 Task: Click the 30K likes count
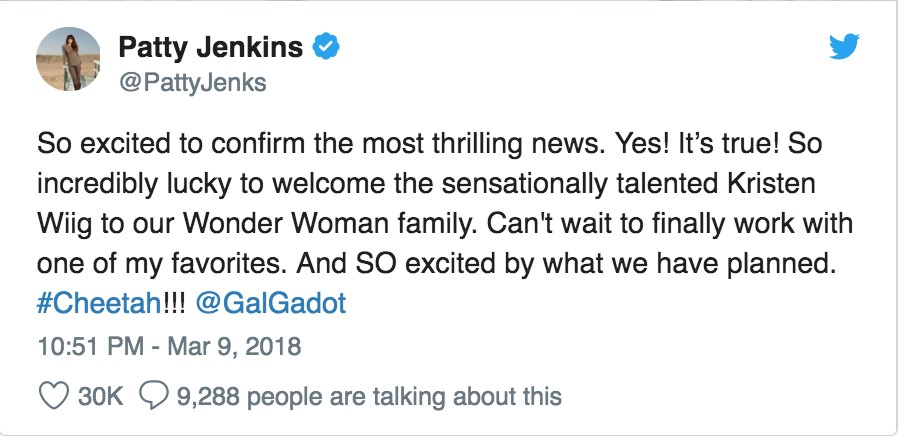coord(100,396)
